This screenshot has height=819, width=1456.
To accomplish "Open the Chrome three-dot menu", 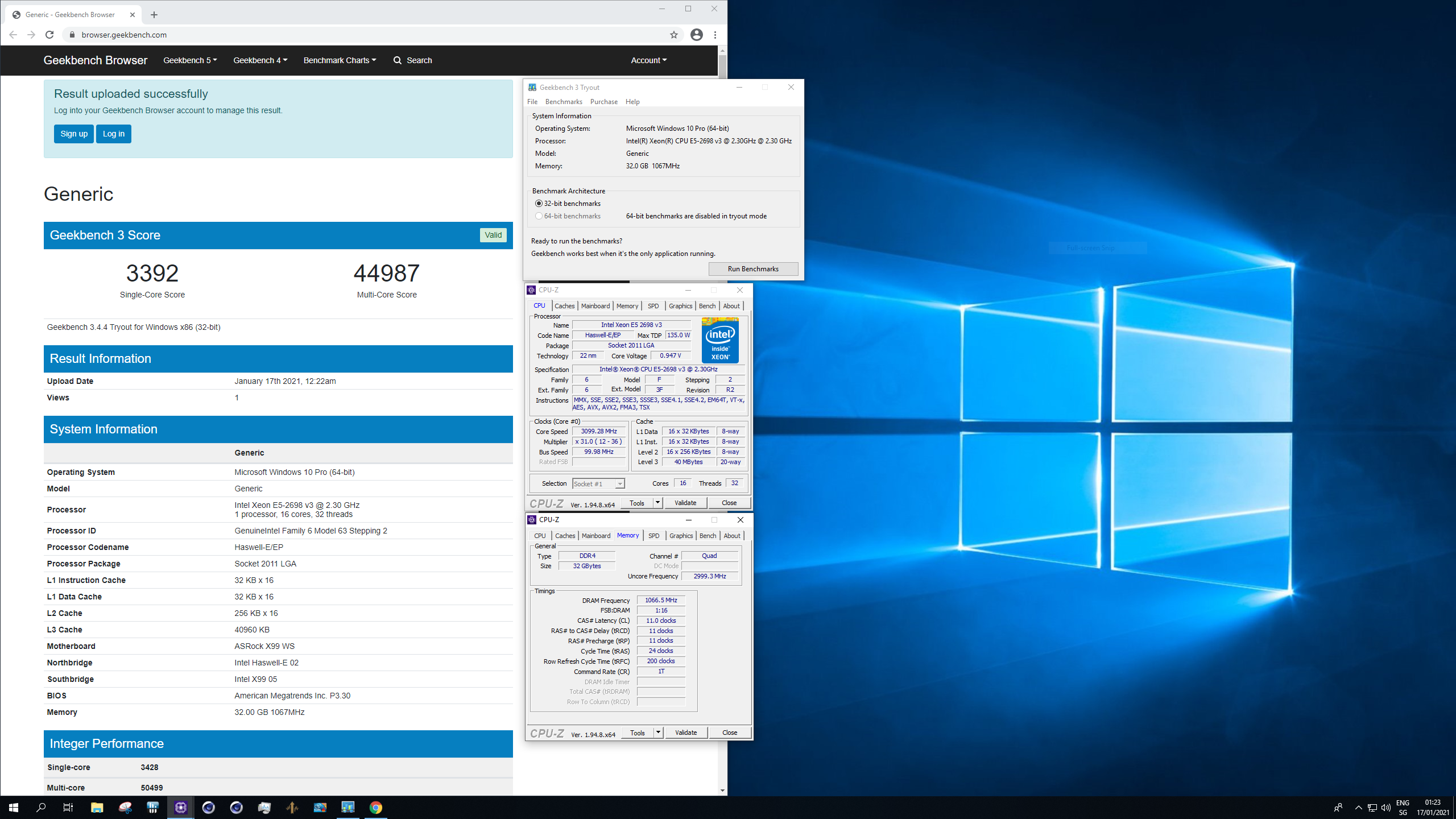I will pyautogui.click(x=715, y=35).
